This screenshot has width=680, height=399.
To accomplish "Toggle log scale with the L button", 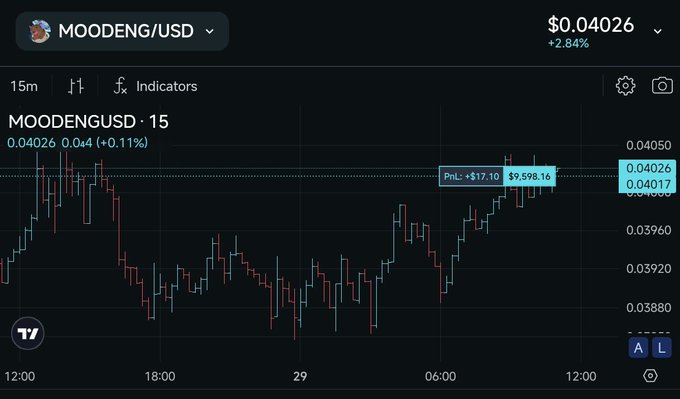I will (x=661, y=347).
